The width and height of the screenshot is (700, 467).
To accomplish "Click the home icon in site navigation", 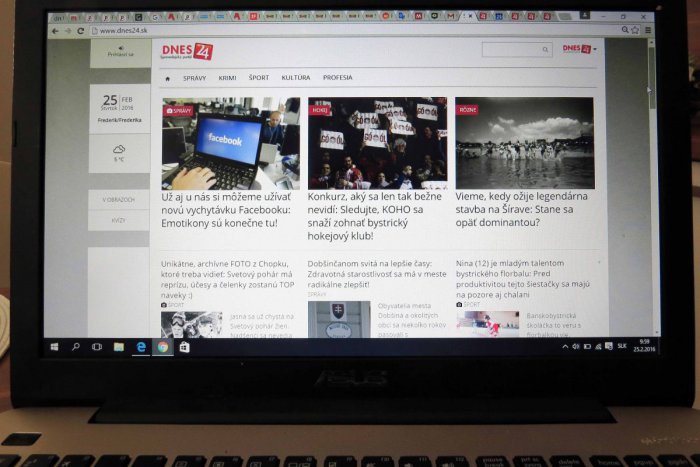I will click(x=168, y=78).
